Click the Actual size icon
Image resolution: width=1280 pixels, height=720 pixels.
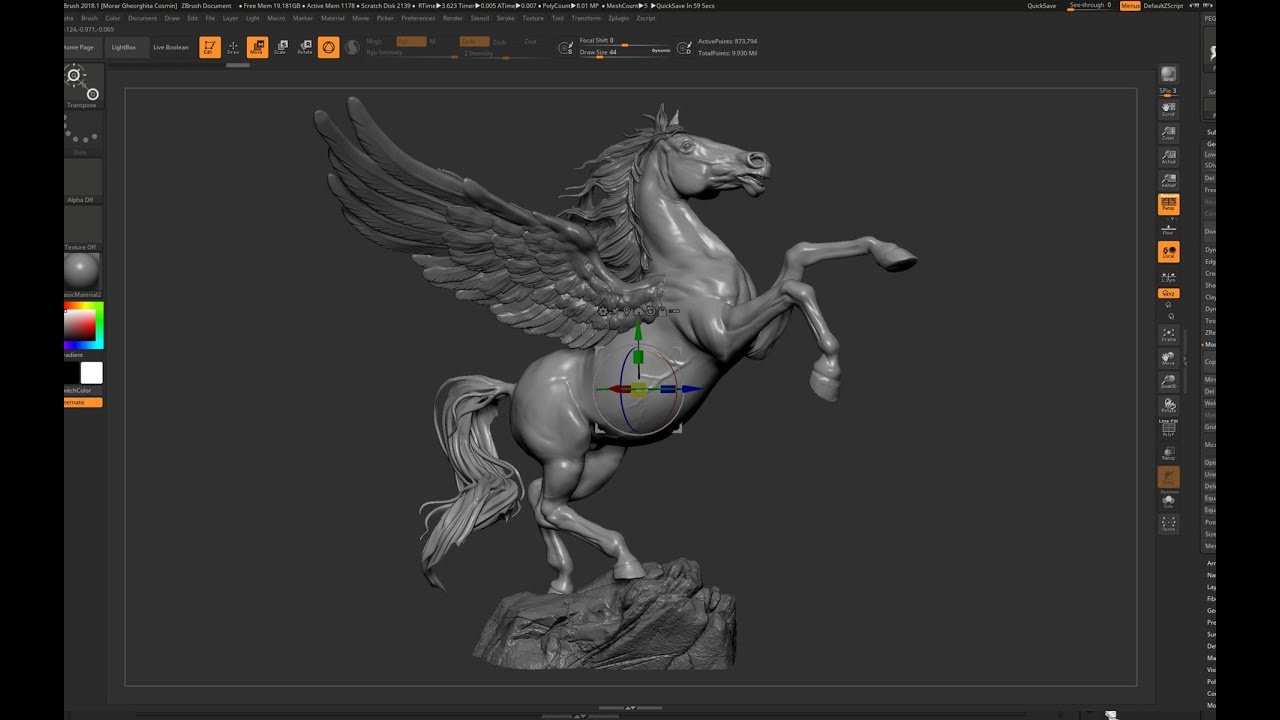(x=1168, y=157)
